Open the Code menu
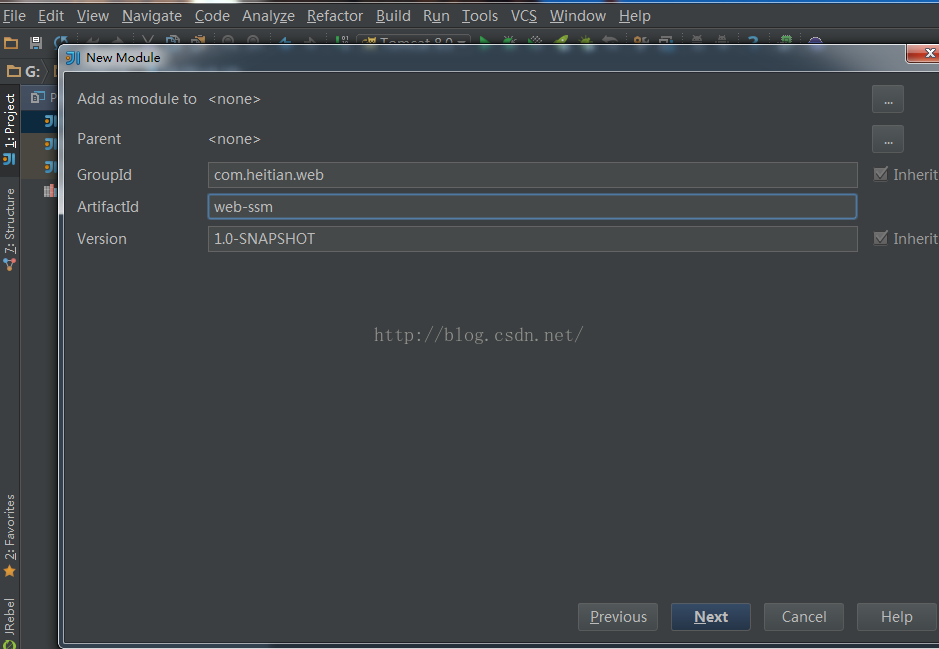Viewport: 939px width, 649px height. (x=212, y=16)
